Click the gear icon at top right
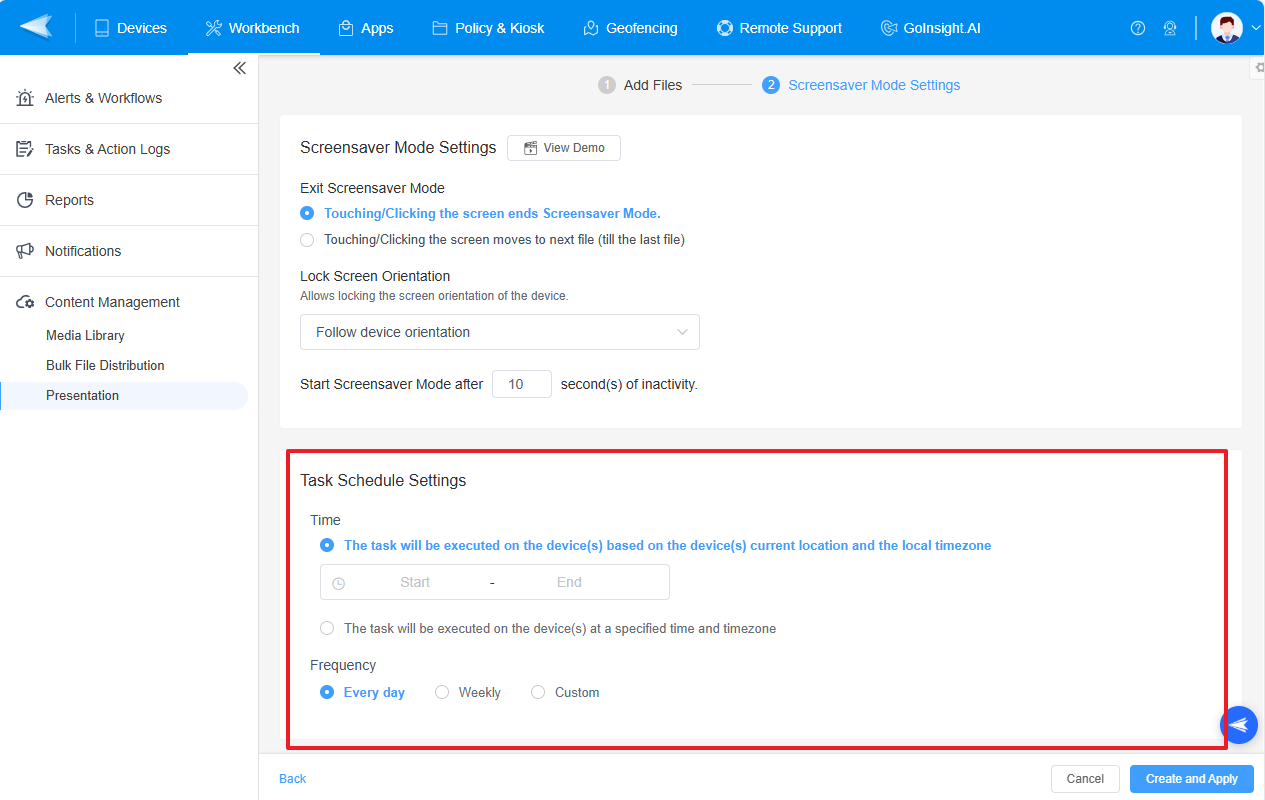 1257,66
